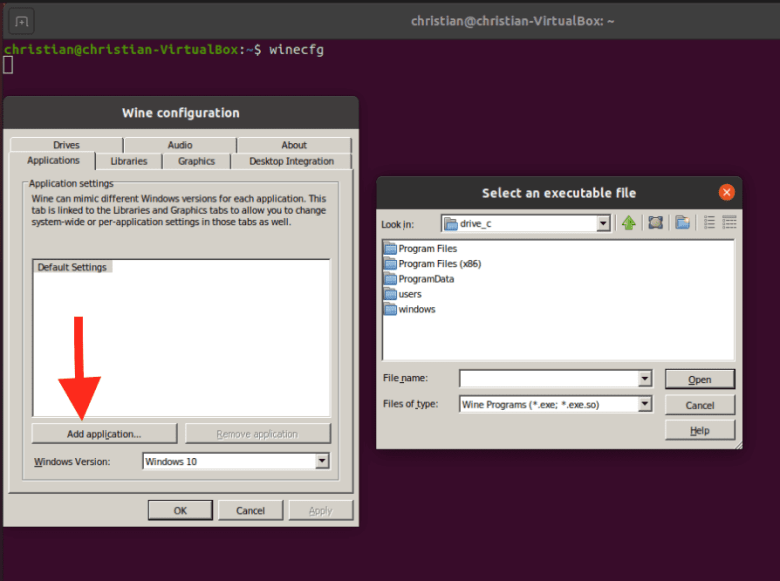Click the terminal window title text
Viewport: 780px width, 581px height.
pyautogui.click(x=512, y=21)
